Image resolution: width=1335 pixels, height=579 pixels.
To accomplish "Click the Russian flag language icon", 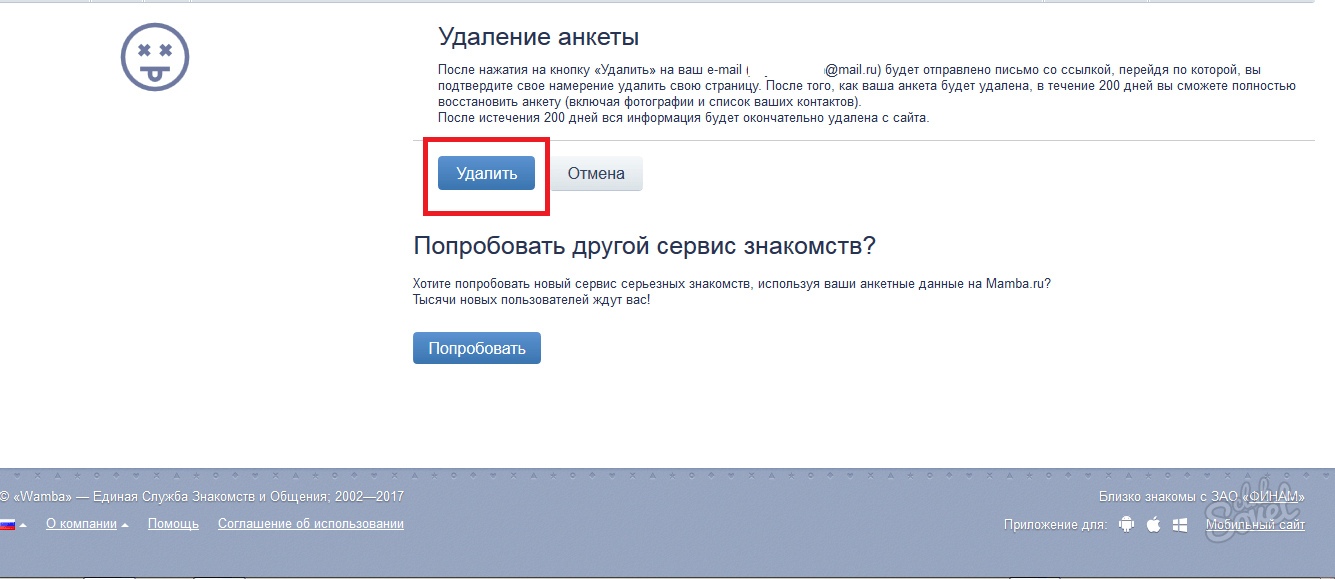I will 7,525.
